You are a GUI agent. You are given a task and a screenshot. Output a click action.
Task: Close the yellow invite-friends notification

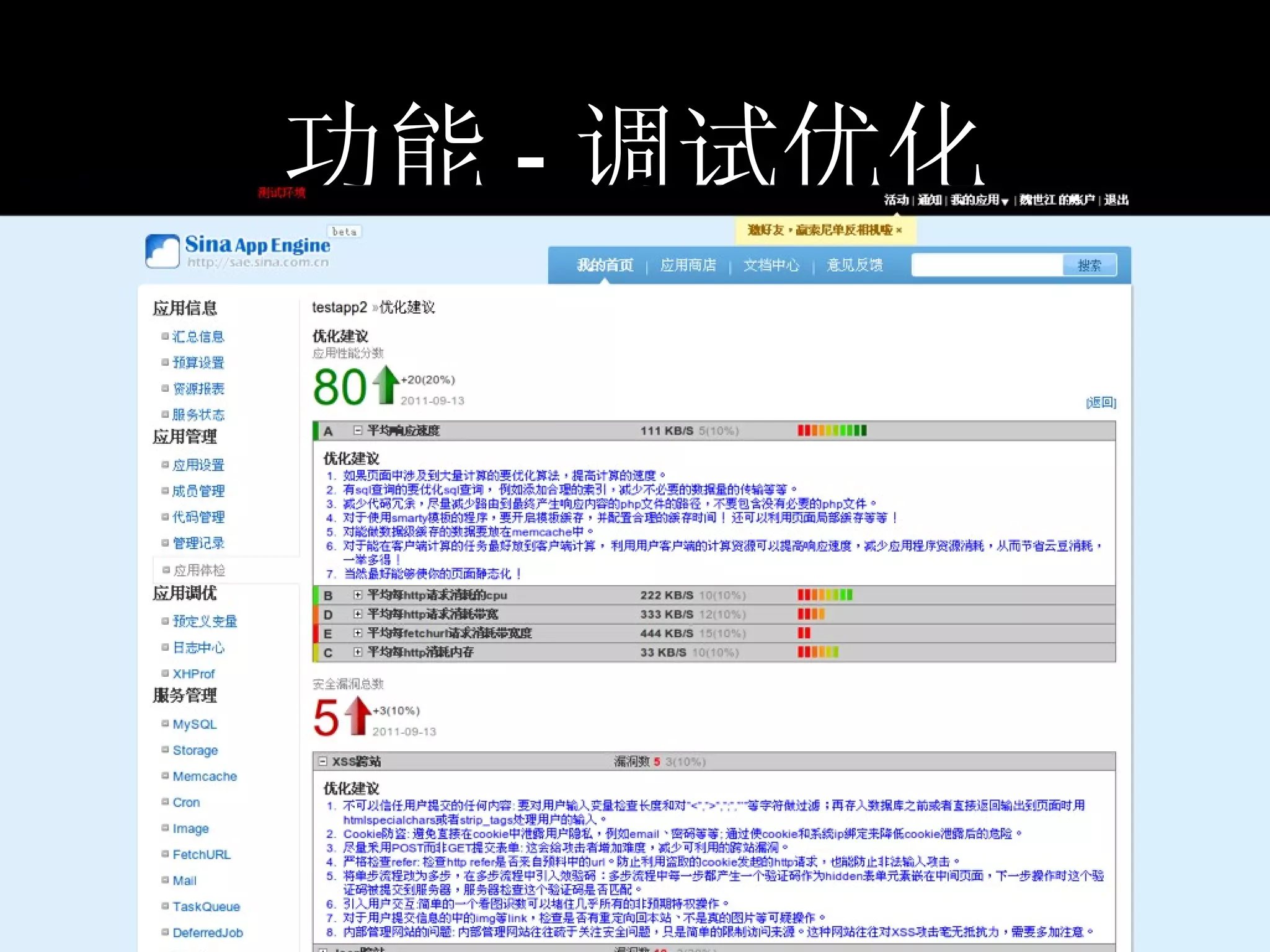click(x=899, y=231)
